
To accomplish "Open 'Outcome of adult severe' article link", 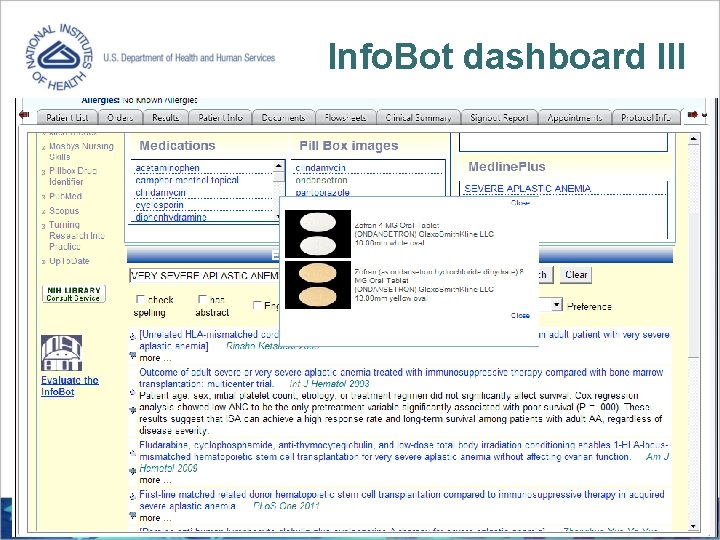I will pos(401,378).
